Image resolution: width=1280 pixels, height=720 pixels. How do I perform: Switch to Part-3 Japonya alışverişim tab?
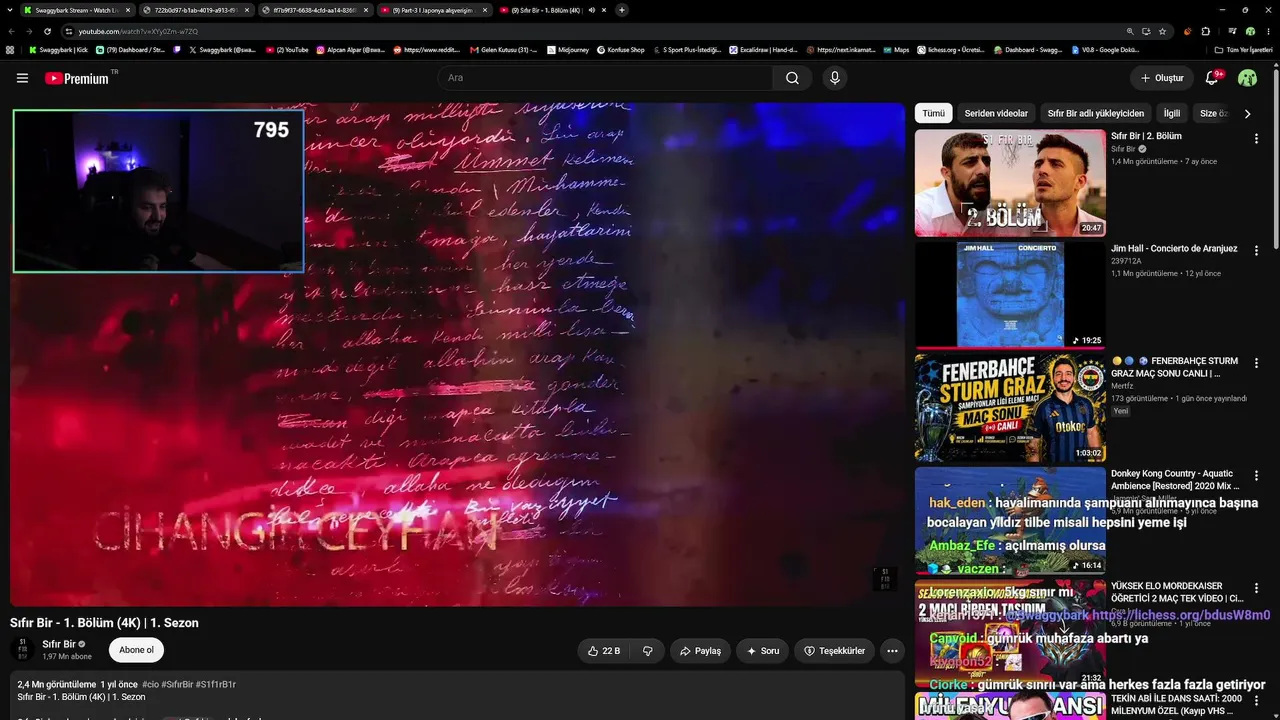tap(435, 10)
